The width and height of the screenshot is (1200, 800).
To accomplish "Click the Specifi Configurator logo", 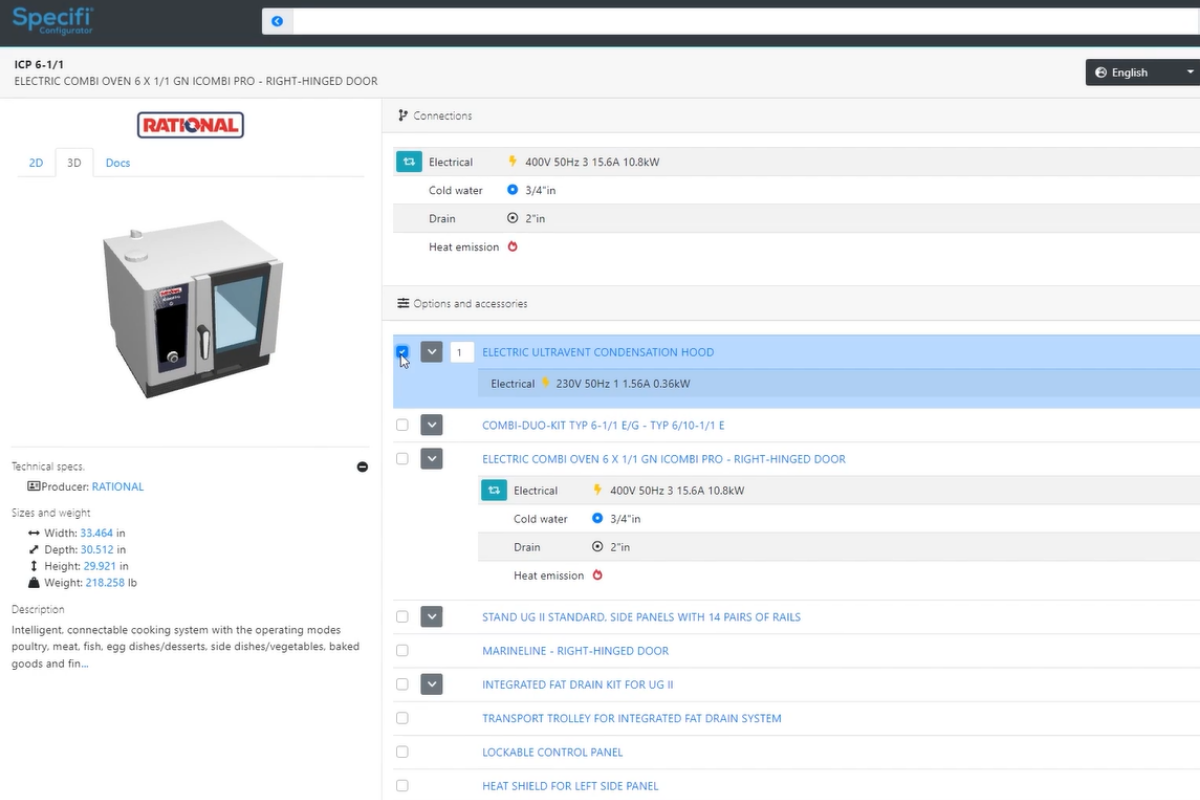I will [x=53, y=19].
